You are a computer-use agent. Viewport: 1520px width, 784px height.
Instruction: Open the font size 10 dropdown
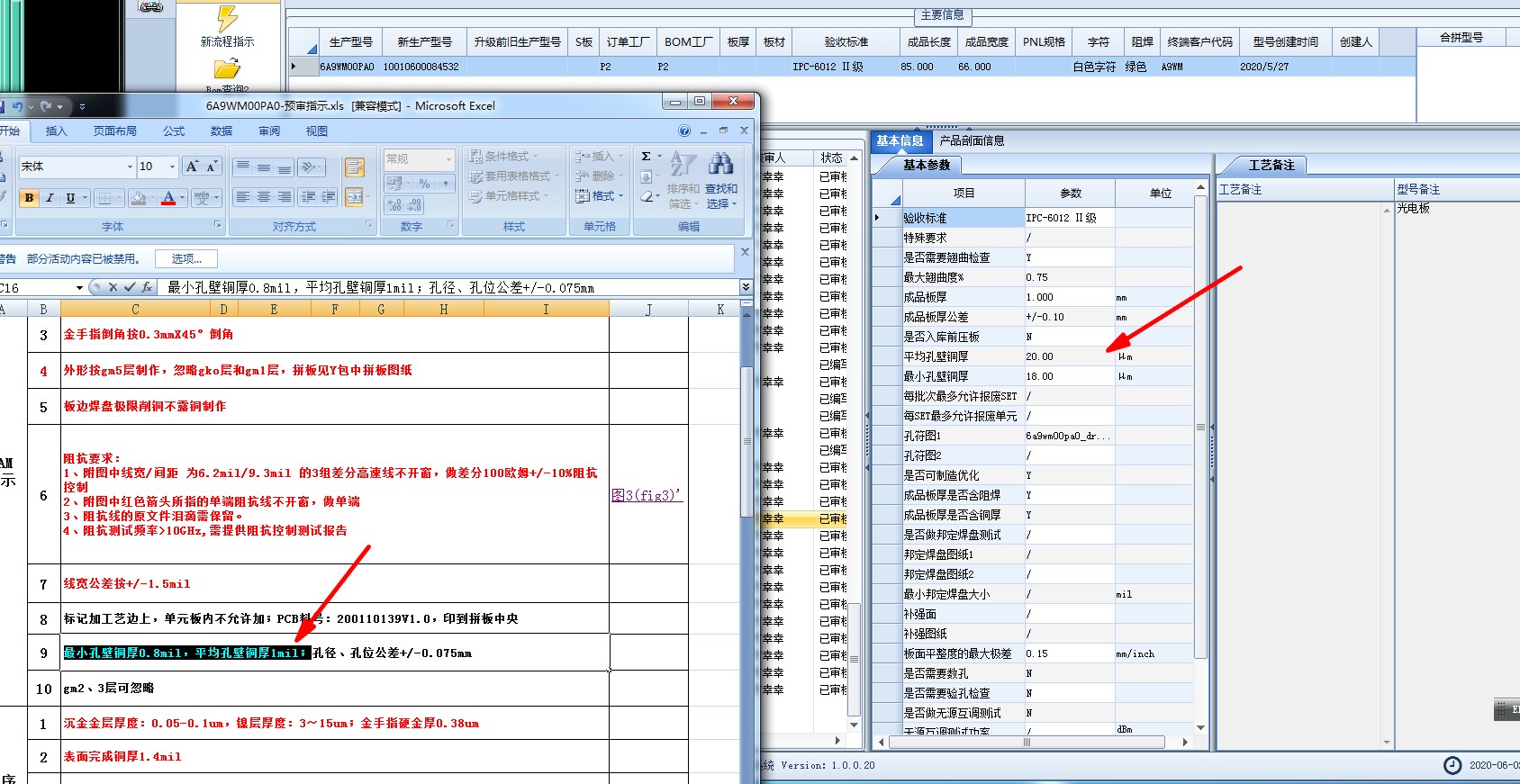point(172,167)
